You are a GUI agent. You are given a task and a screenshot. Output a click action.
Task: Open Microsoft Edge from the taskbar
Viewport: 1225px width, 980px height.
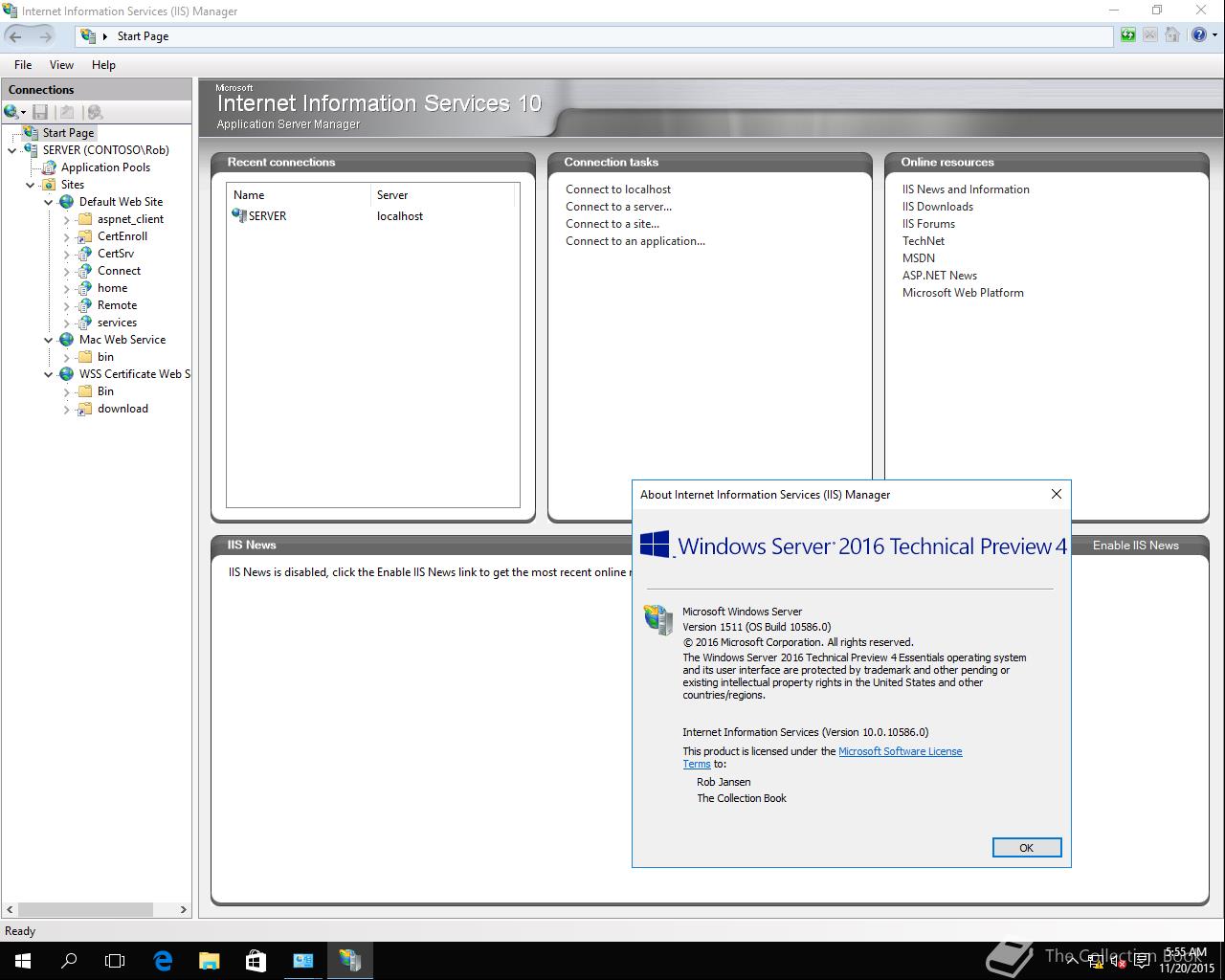163,961
